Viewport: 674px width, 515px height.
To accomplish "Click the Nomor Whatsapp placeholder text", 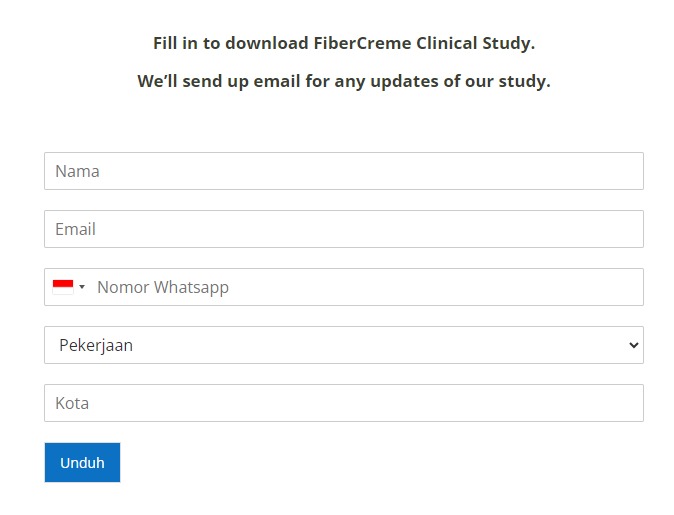I will 163,288.
